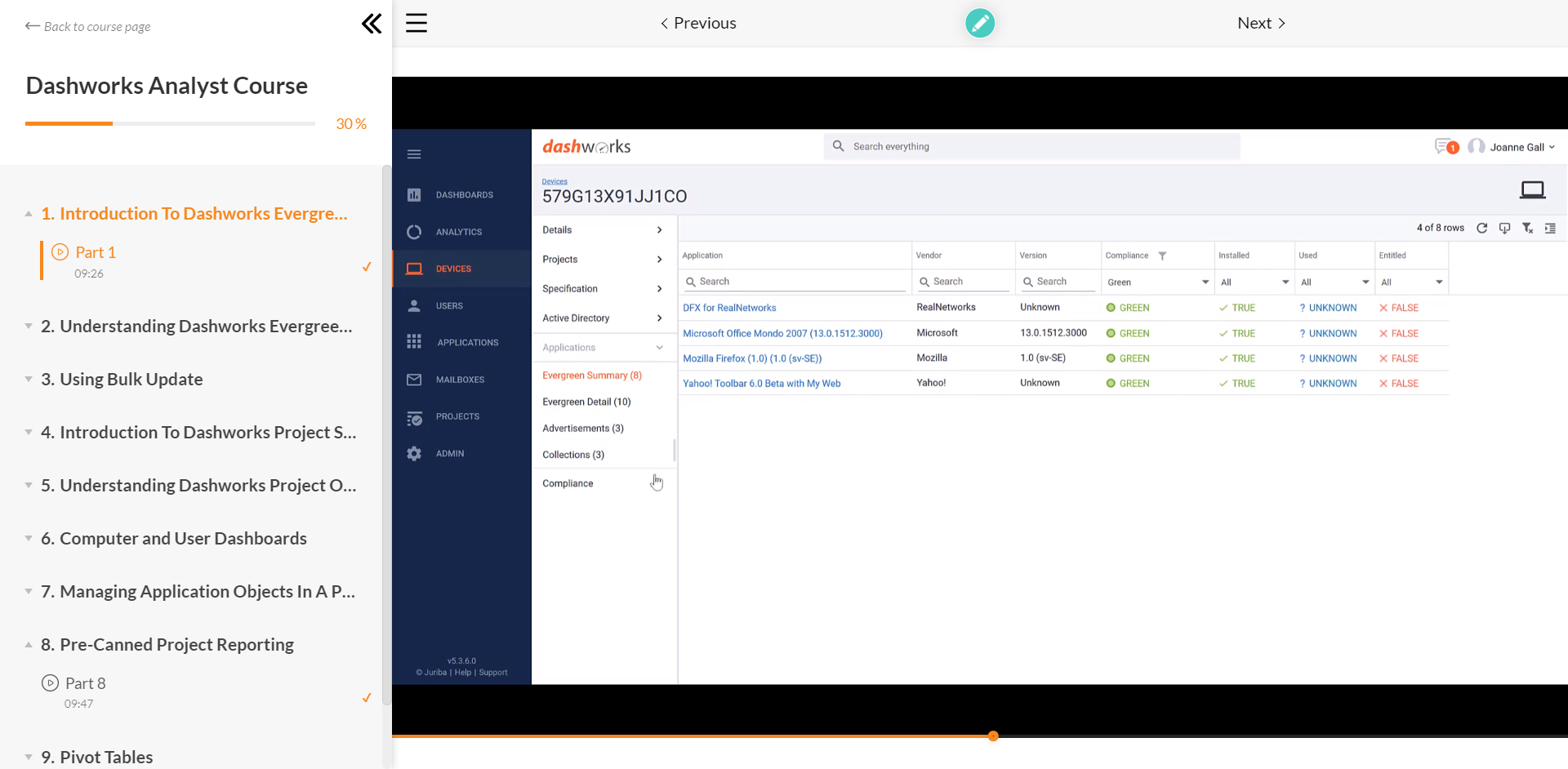The height and width of the screenshot is (769, 1568).
Task: Open the Compliance filter dropdown set to Green
Action: (1157, 282)
